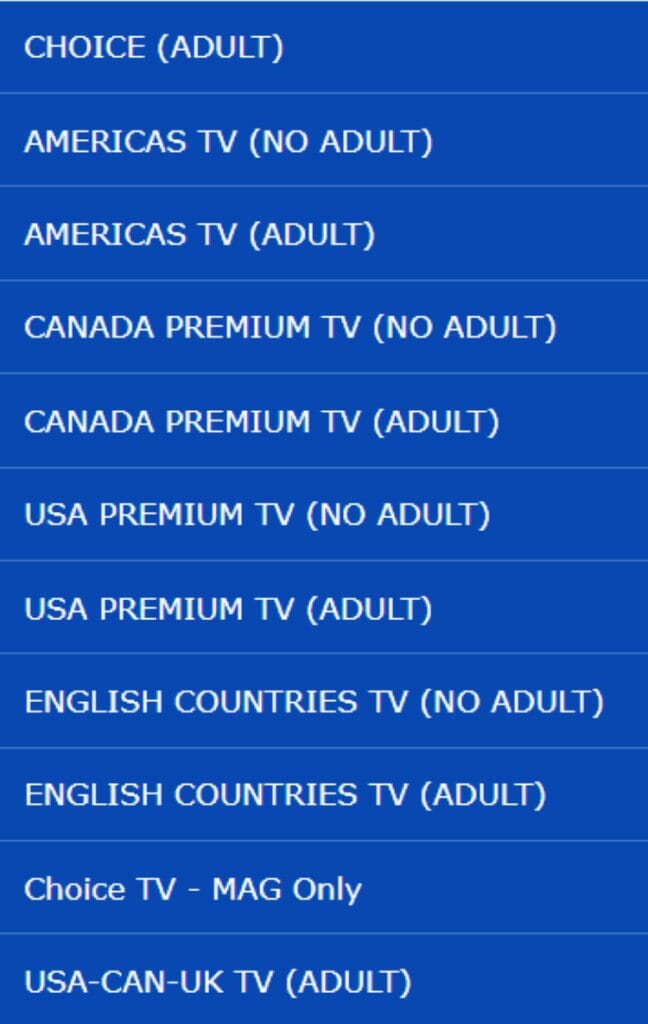
Task: Open USA Premium adult package
Action: pos(324,607)
